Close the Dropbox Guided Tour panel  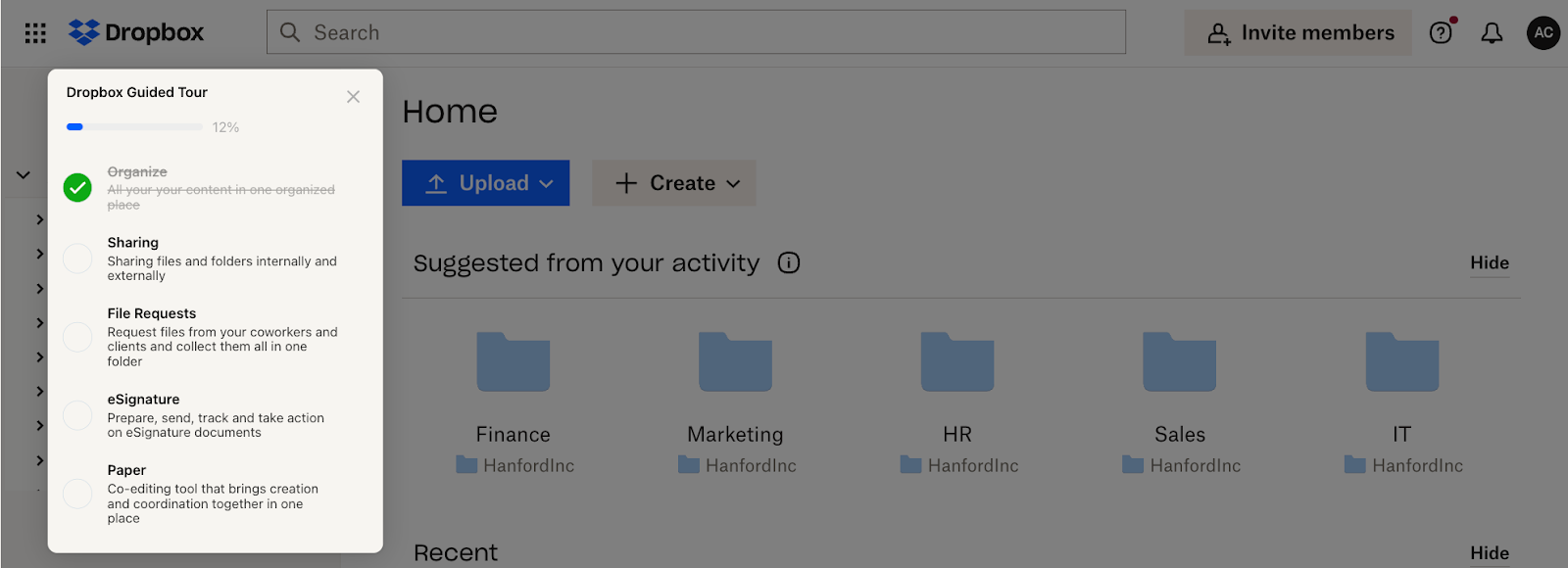coord(353,96)
